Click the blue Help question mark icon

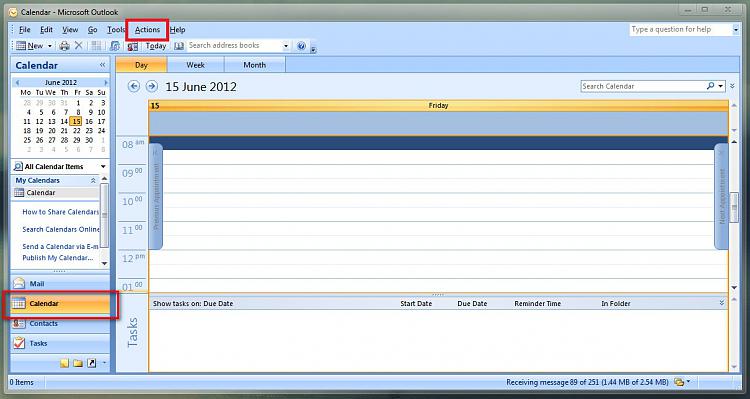point(301,46)
